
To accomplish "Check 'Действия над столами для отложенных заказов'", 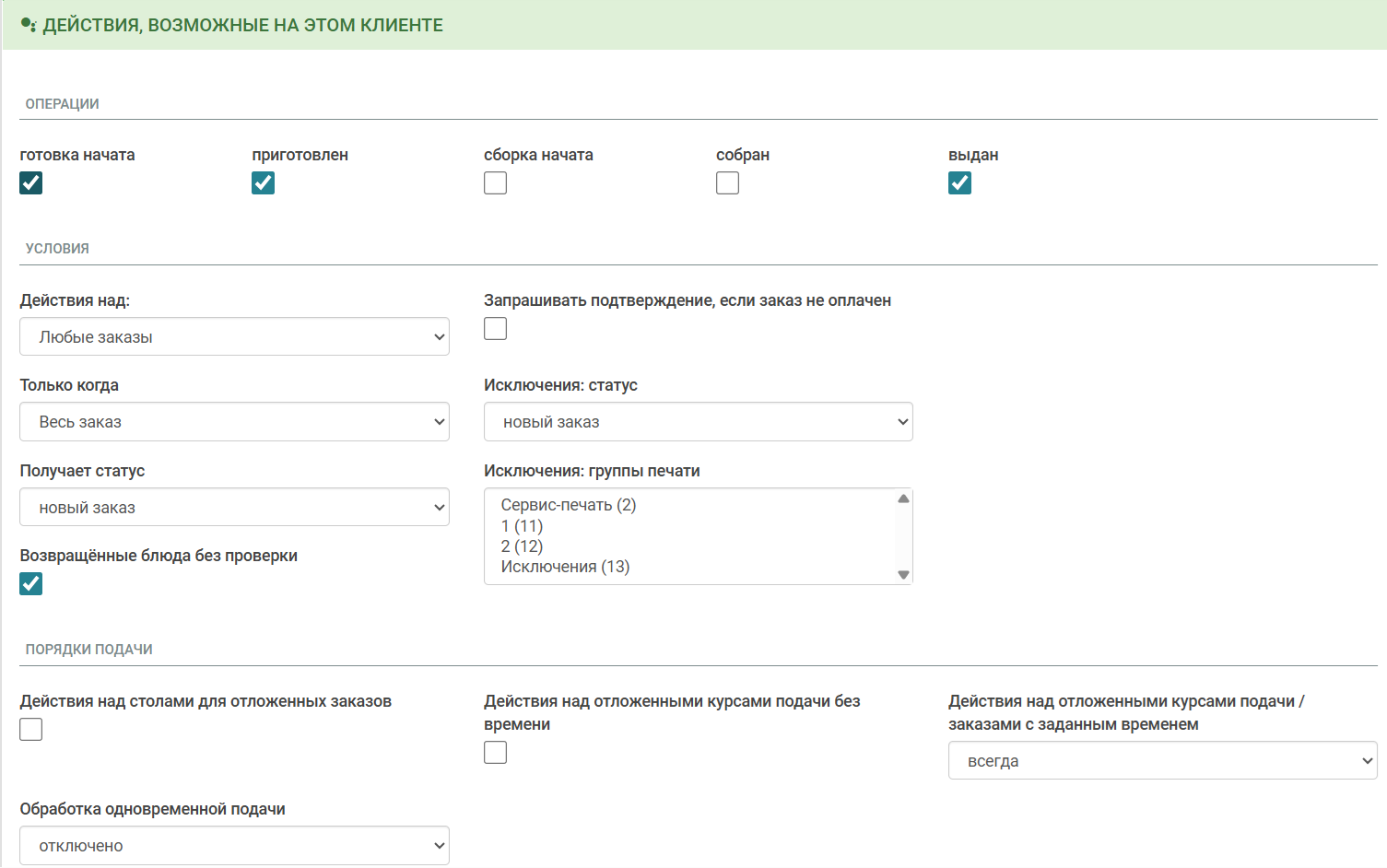I will coord(31,730).
